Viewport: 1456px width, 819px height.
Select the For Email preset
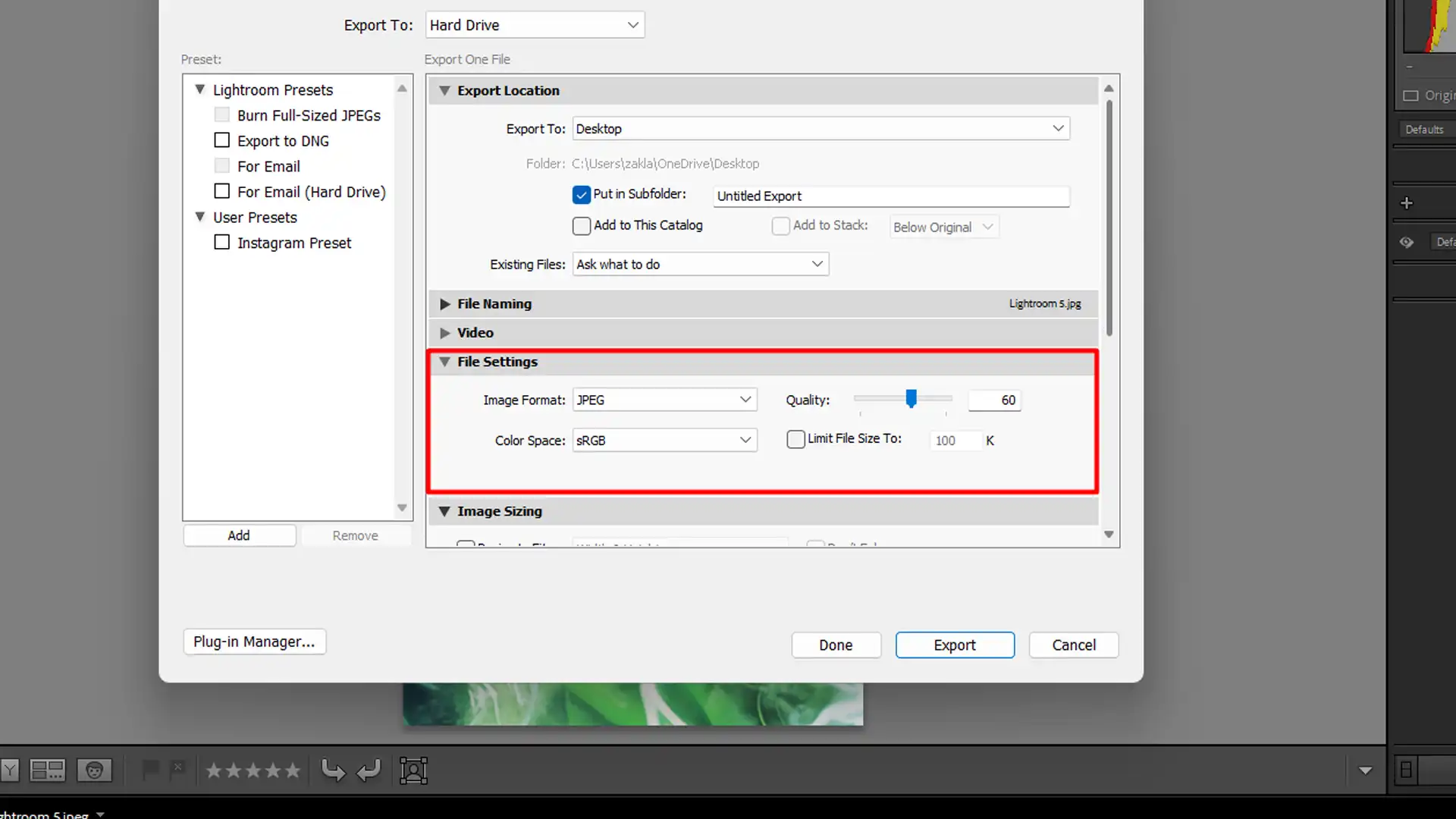point(269,166)
